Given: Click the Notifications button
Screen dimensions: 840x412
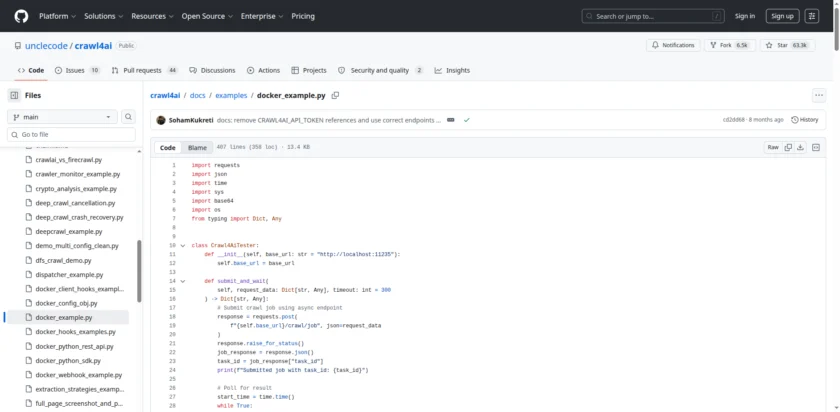Looking at the screenshot, I should pos(673,45).
